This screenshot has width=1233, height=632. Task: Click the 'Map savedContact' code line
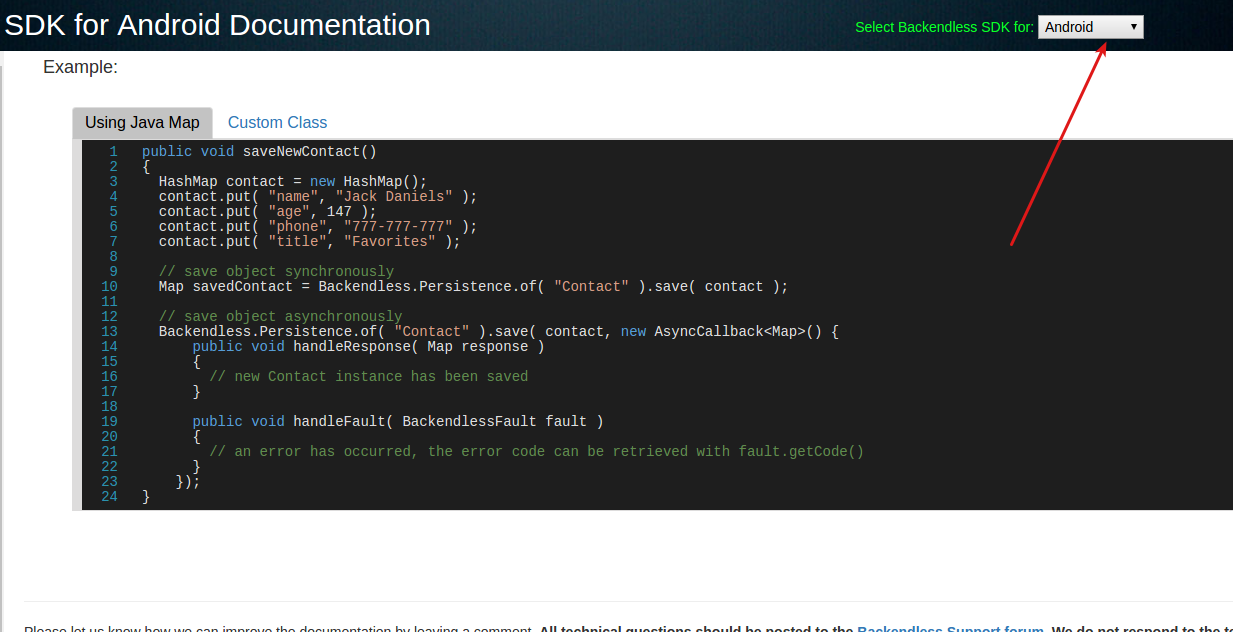click(474, 286)
